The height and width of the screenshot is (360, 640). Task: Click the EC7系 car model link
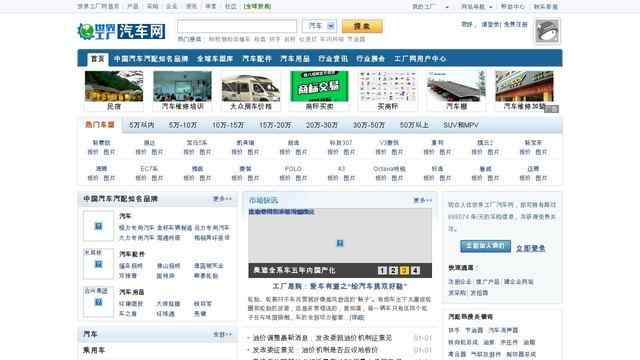pyautogui.click(x=149, y=169)
